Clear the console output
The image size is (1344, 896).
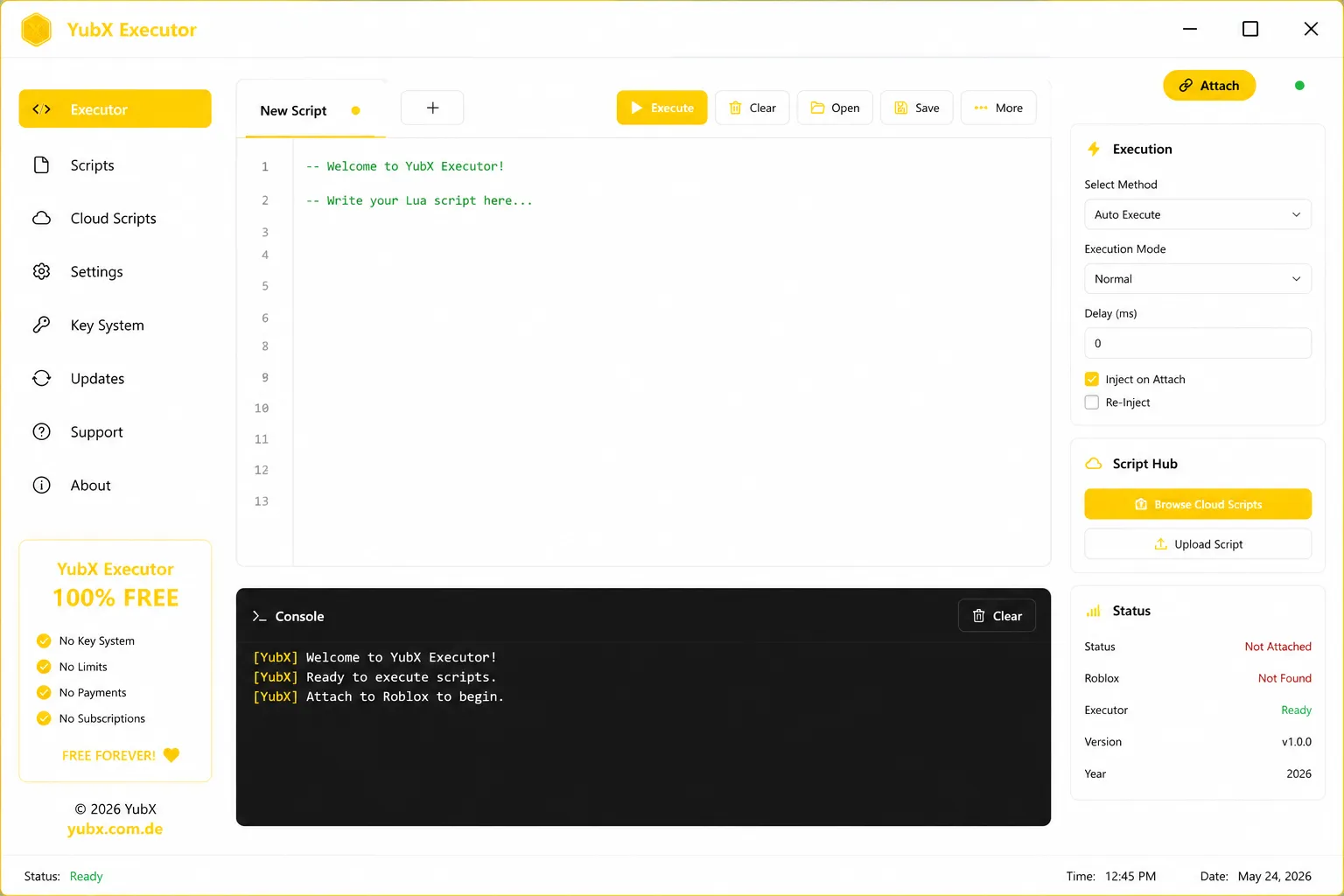coord(997,616)
